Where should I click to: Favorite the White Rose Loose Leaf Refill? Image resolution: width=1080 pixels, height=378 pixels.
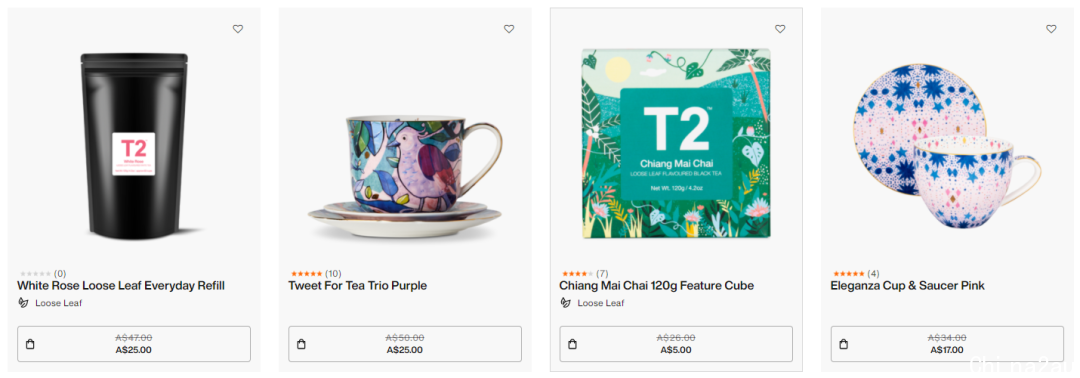[x=238, y=29]
